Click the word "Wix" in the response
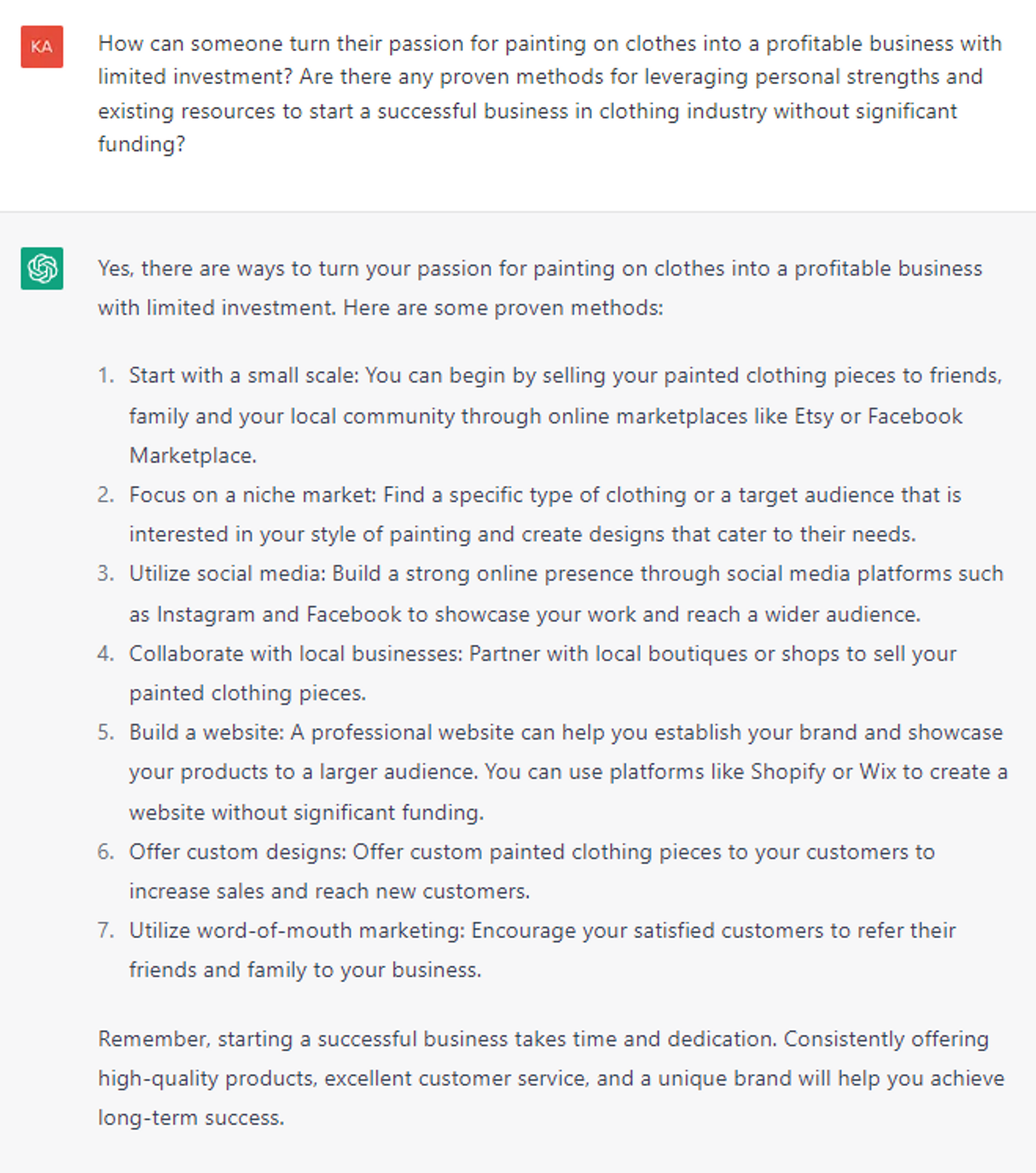The height and width of the screenshot is (1173, 1036). click(x=877, y=772)
